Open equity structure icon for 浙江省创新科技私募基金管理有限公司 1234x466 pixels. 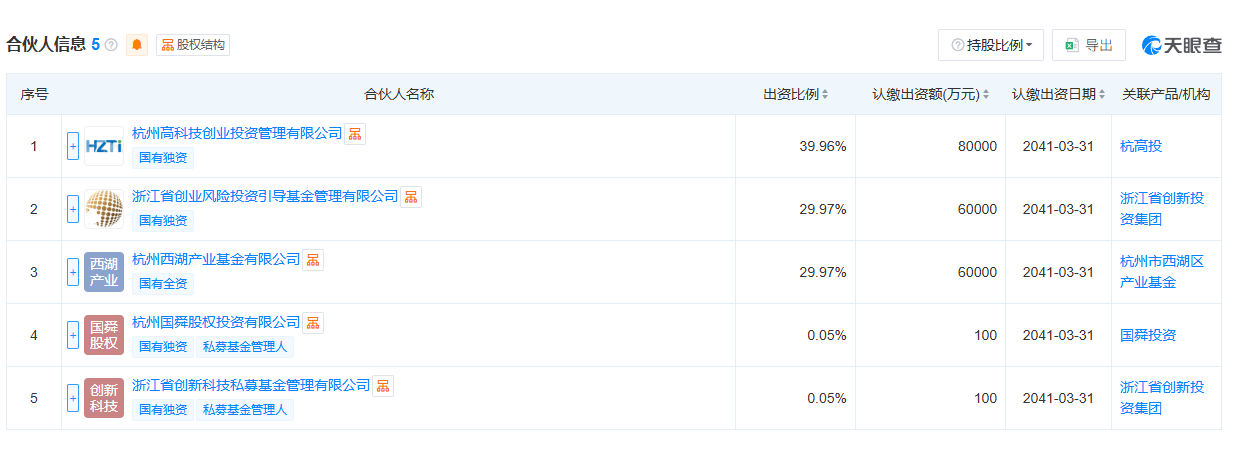point(383,386)
